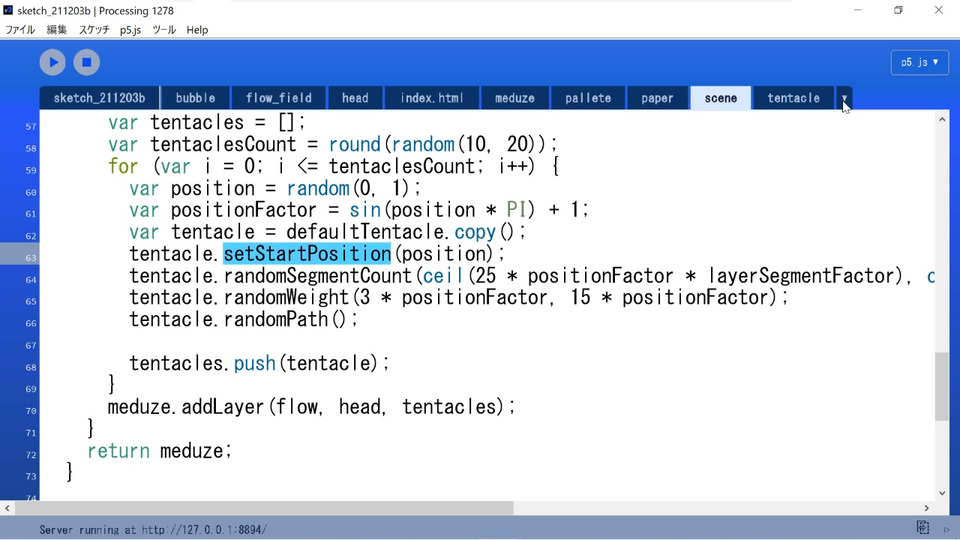Open the p5.js mode dropdown
The height and width of the screenshot is (540, 960).
(920, 62)
